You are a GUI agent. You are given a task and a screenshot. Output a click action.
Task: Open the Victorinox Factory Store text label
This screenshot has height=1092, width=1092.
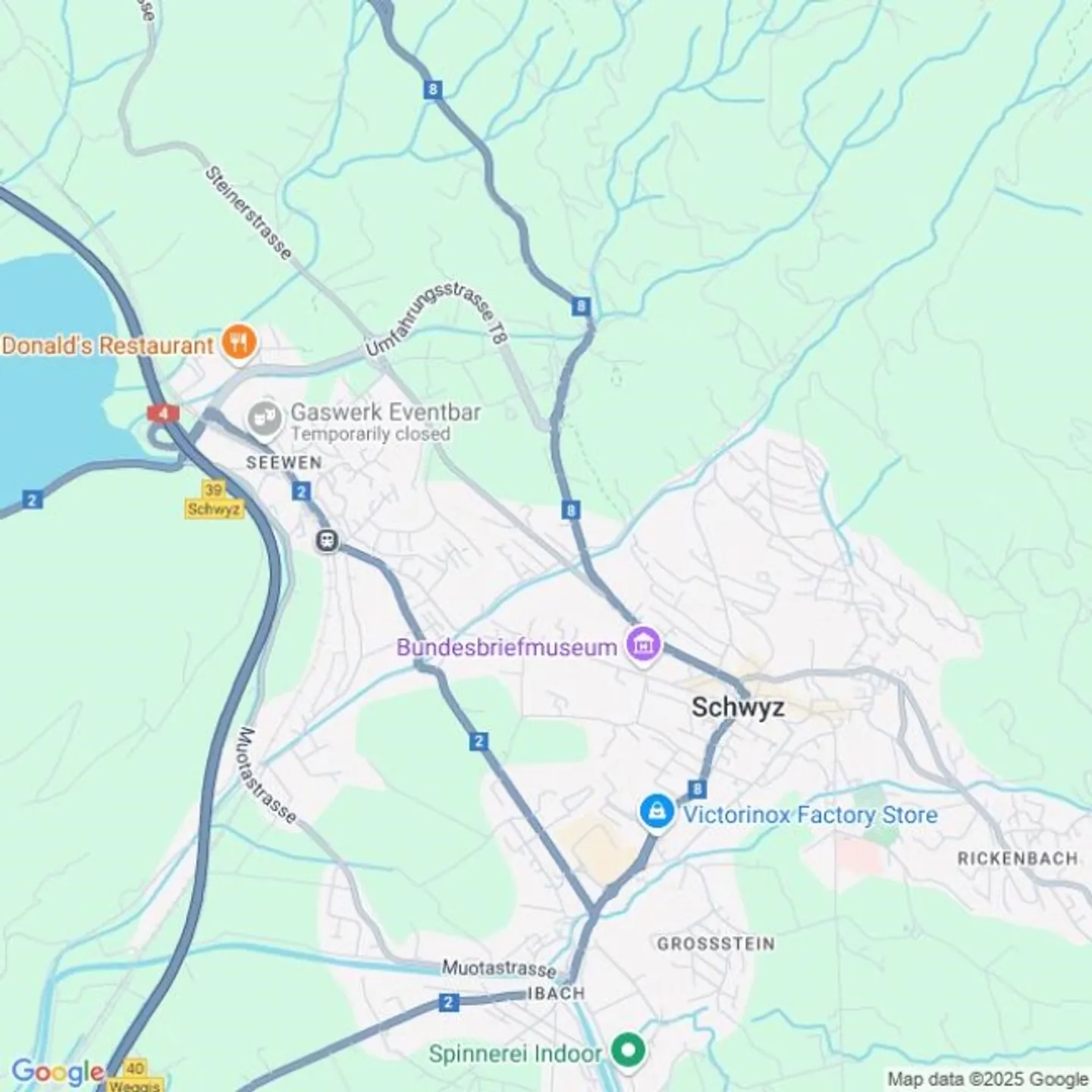(811, 815)
